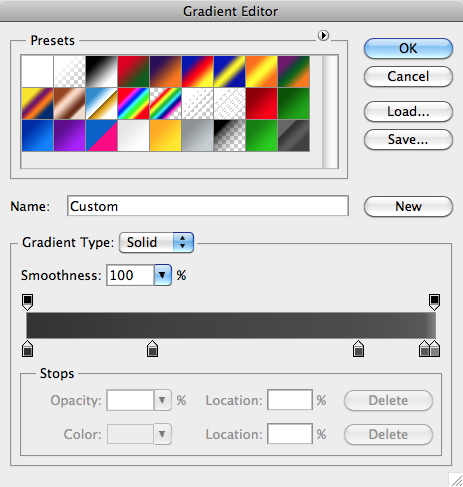Choose the orange to yellow gradient preset

coord(165,136)
